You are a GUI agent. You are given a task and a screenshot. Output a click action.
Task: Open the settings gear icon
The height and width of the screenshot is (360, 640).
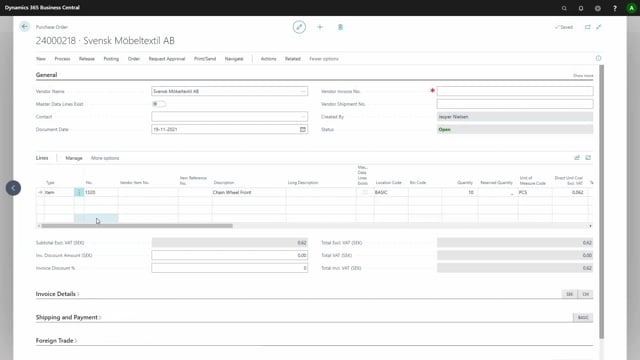(x=598, y=8)
